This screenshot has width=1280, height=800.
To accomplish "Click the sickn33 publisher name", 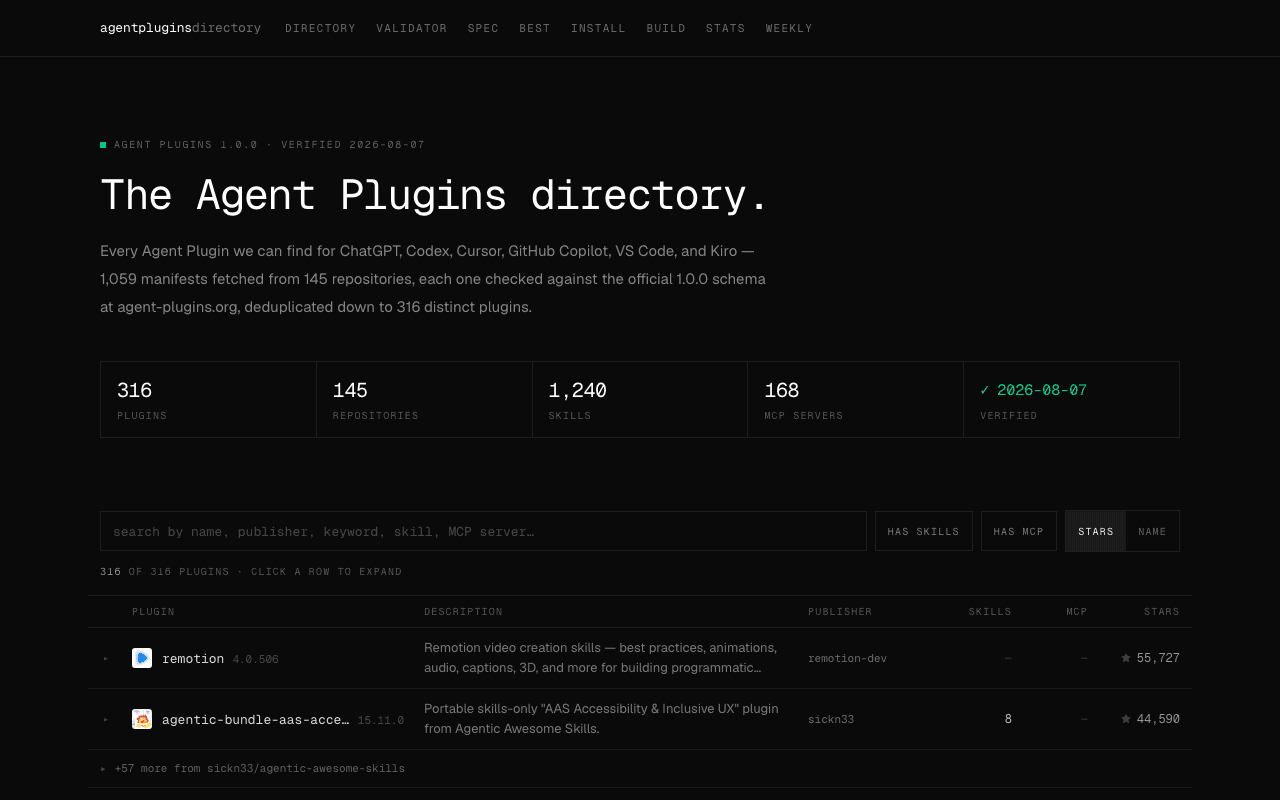I will click(831, 719).
